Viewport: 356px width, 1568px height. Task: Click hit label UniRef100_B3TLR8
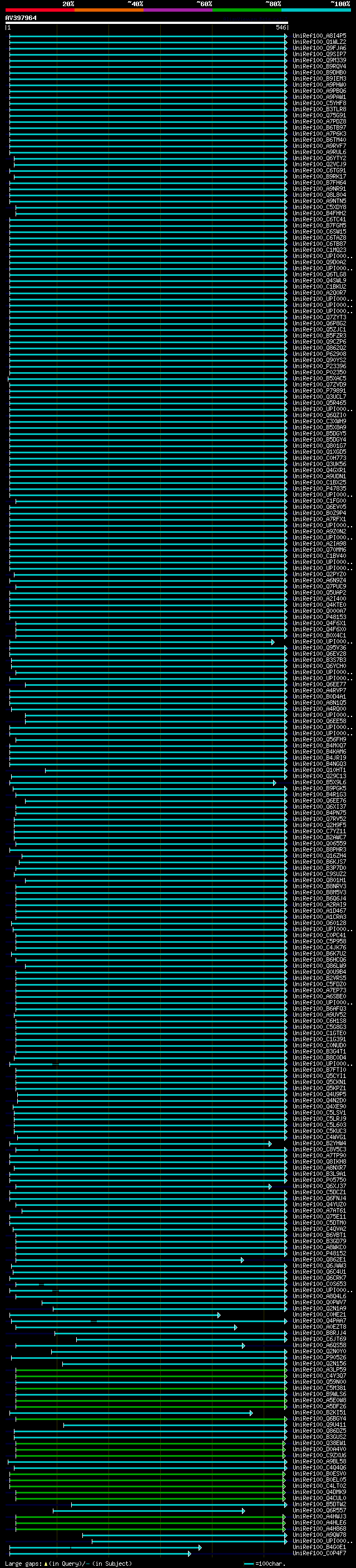319,109
